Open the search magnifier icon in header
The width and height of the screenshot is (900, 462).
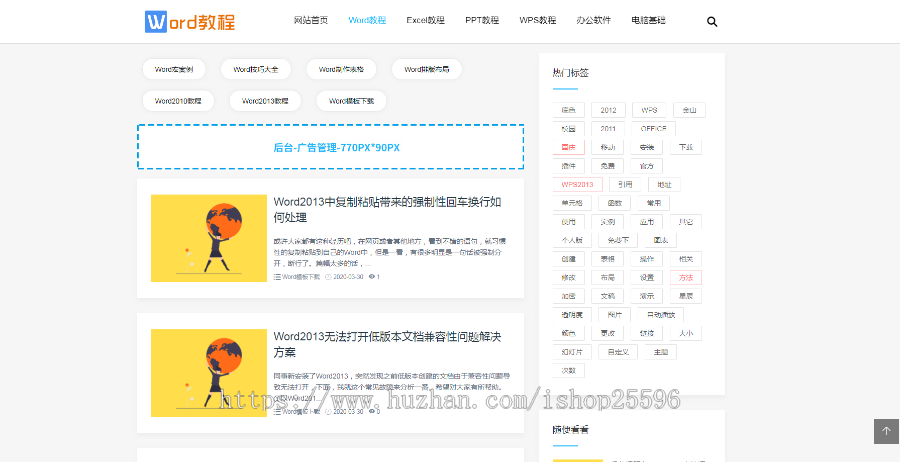click(712, 22)
